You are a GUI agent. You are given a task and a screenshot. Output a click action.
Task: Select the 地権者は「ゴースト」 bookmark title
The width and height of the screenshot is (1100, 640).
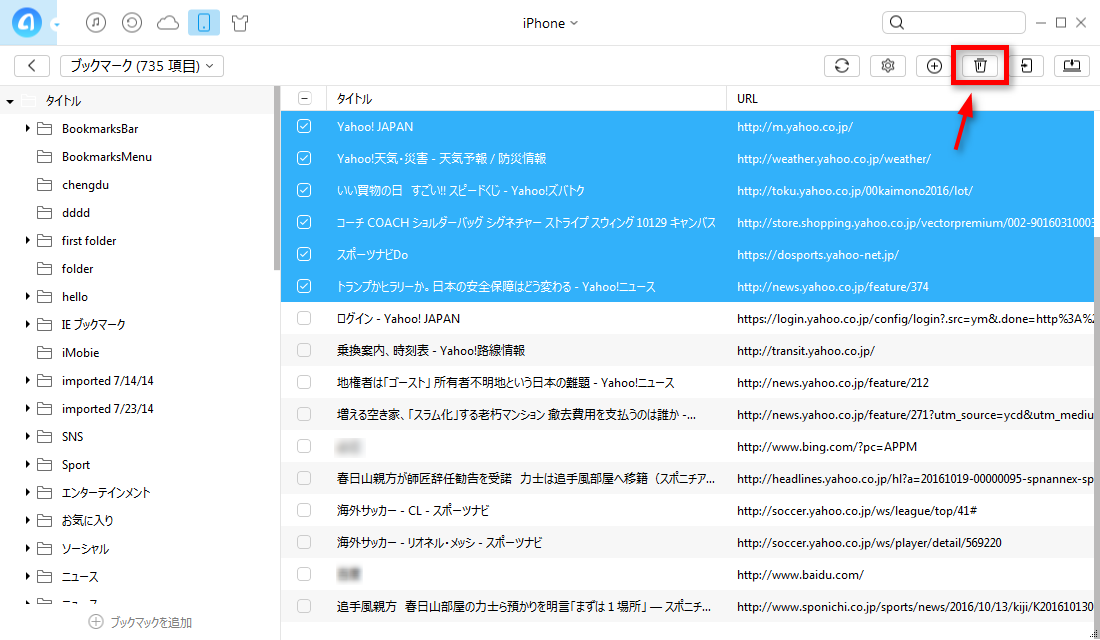point(505,382)
